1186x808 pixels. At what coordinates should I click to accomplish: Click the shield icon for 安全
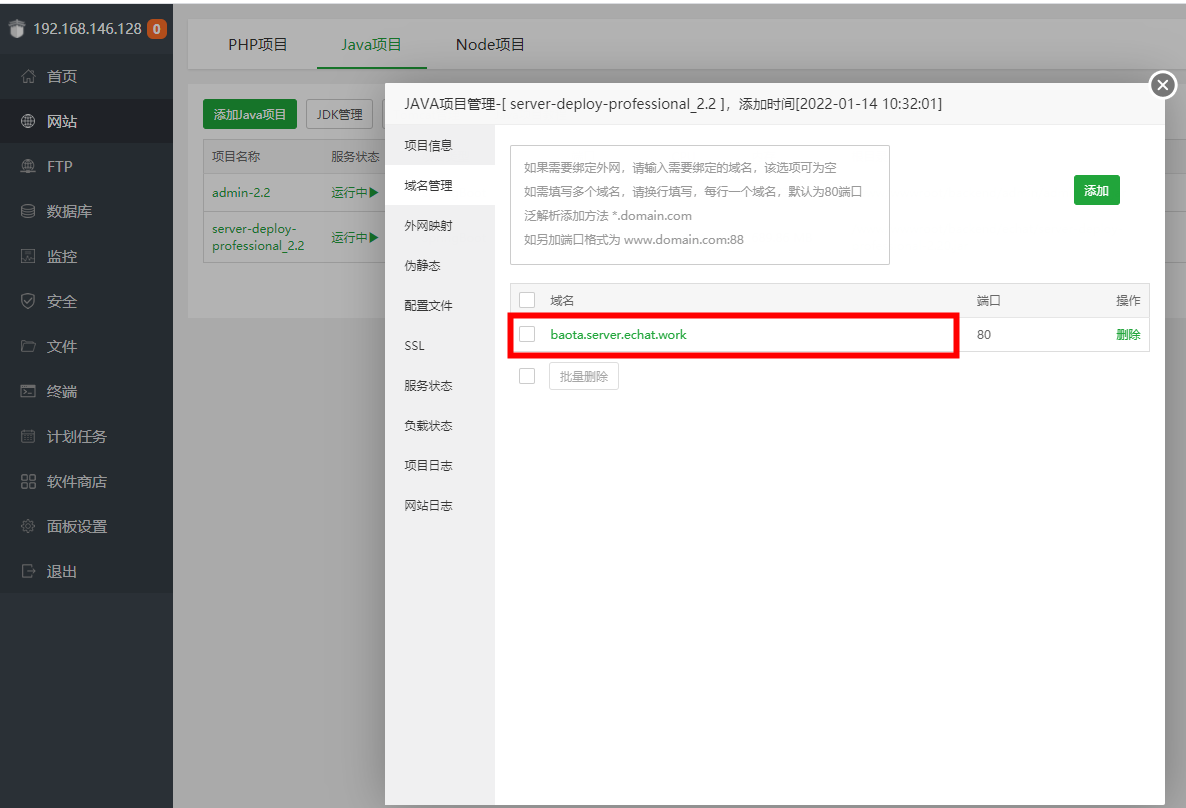coord(28,302)
